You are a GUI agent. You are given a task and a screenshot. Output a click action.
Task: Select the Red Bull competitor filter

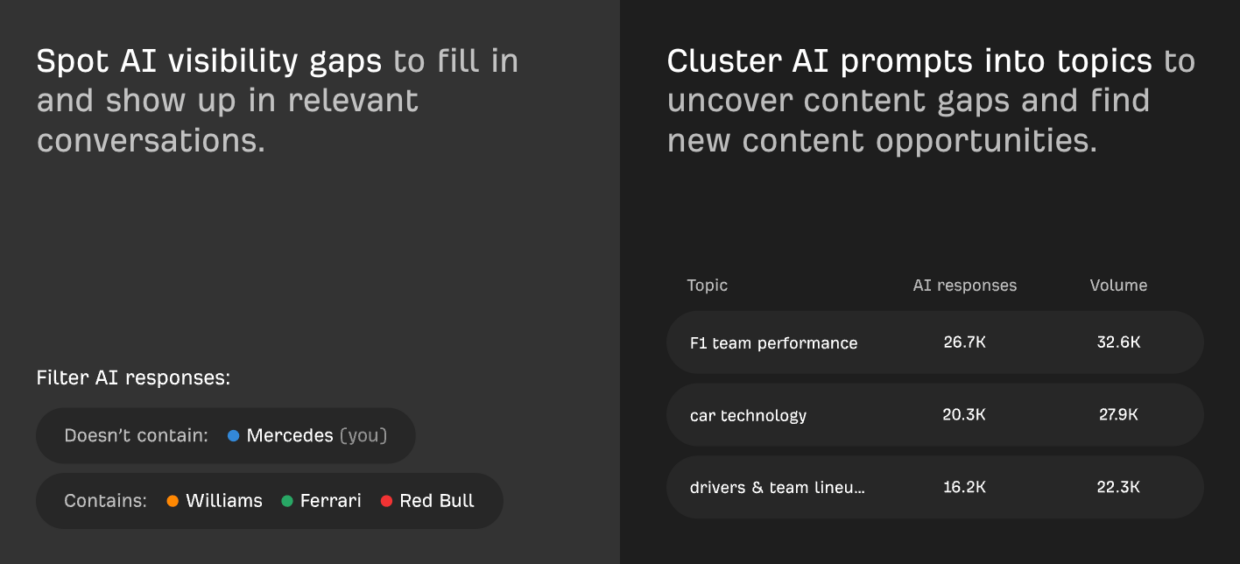tap(437, 501)
